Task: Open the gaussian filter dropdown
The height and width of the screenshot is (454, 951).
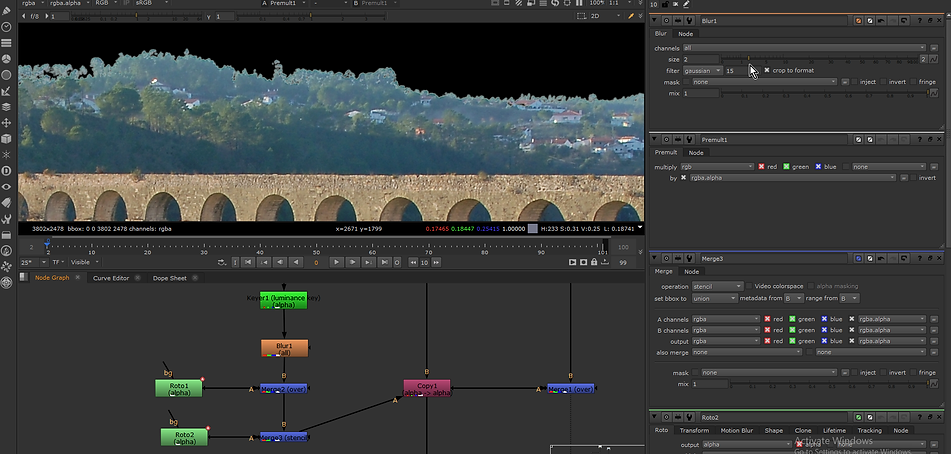Action: (x=702, y=70)
